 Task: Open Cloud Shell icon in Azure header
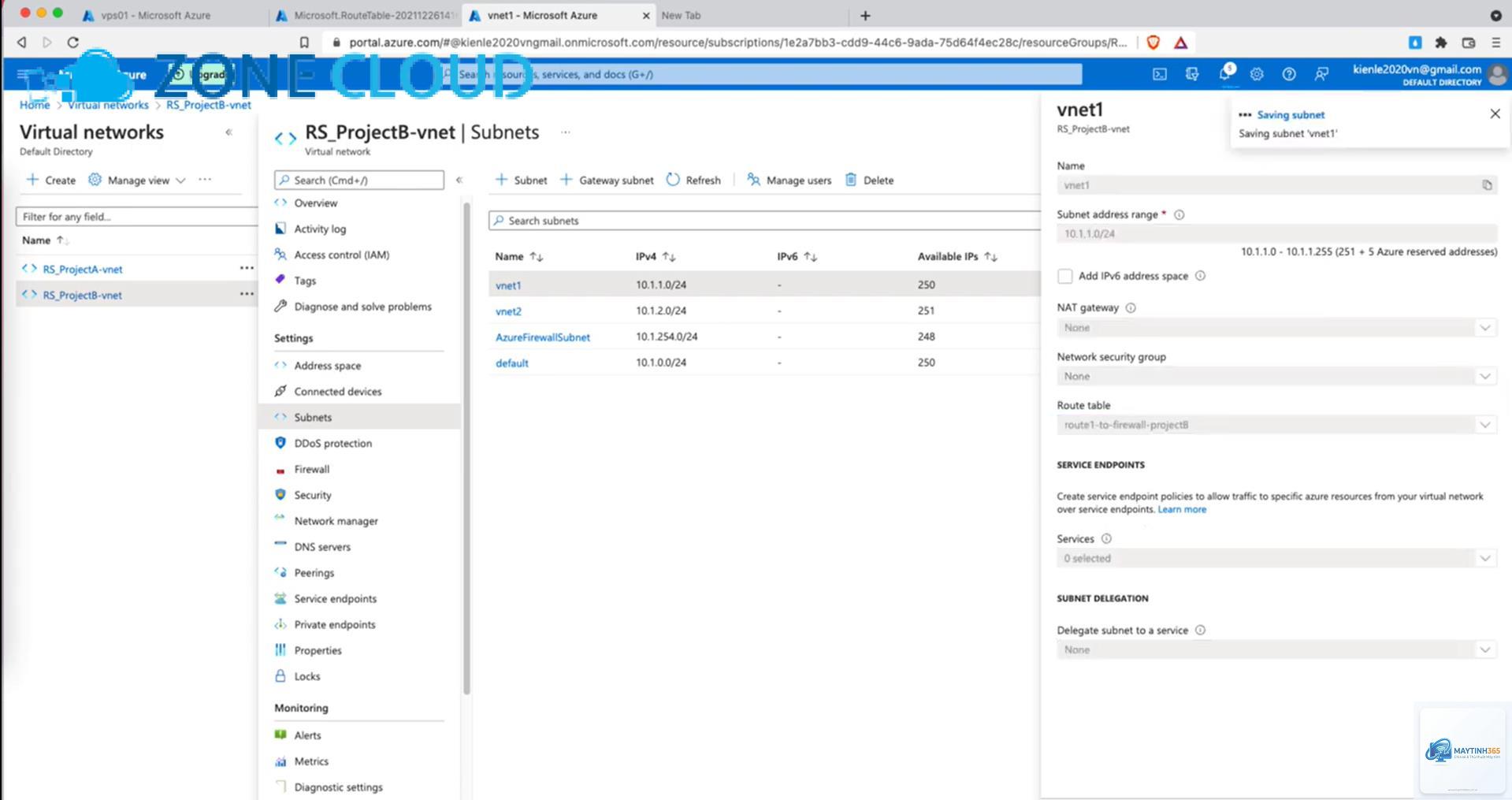1159,74
